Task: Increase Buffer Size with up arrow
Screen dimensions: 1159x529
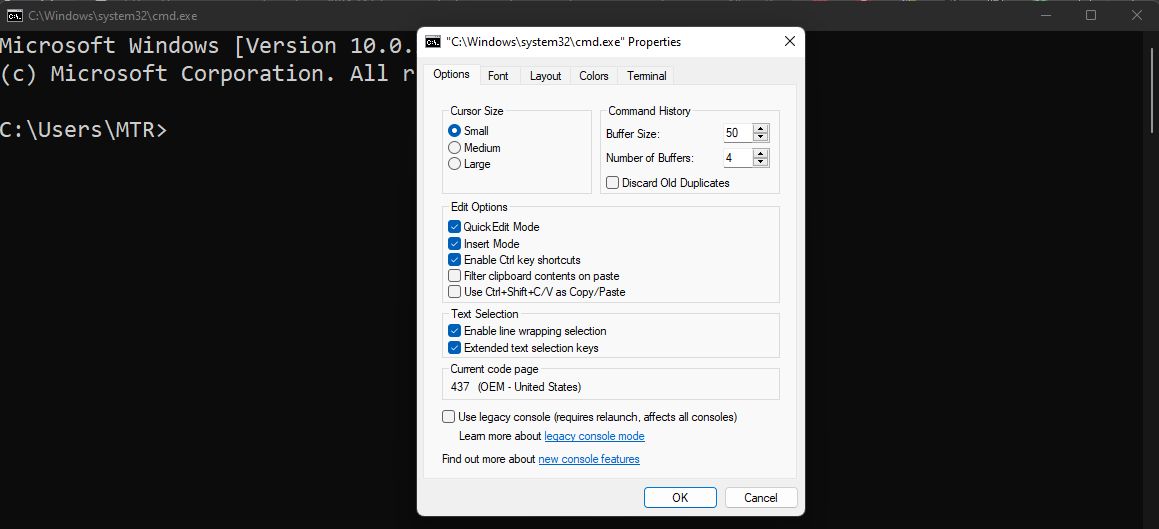Action: tap(761, 129)
